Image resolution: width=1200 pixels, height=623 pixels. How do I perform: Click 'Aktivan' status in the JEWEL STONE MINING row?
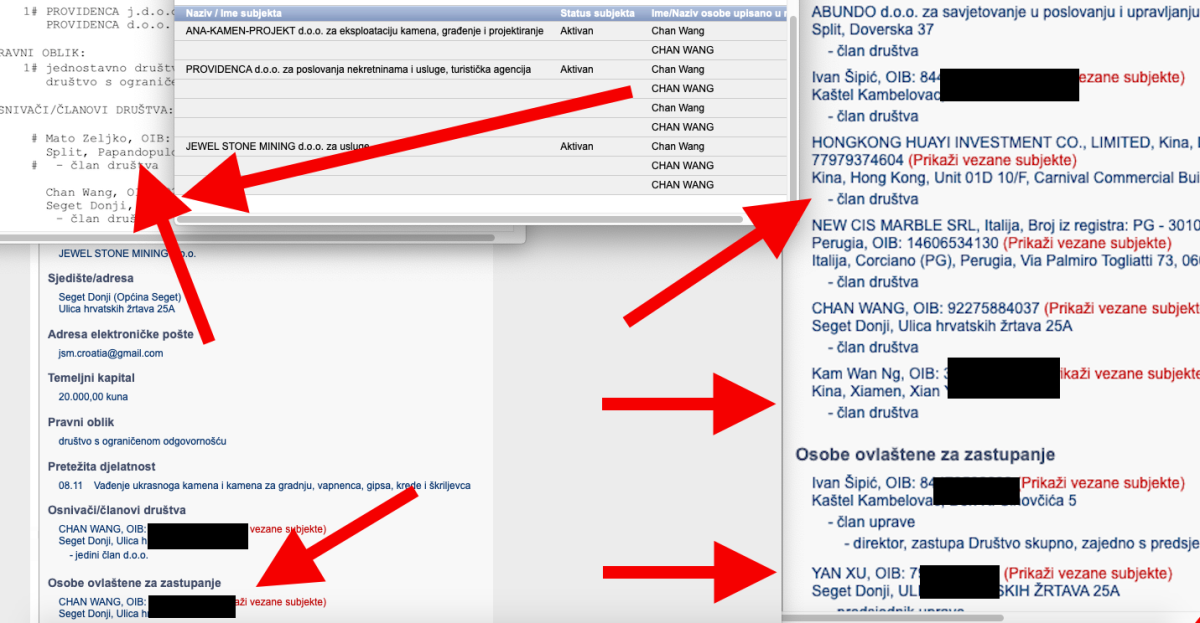point(577,146)
